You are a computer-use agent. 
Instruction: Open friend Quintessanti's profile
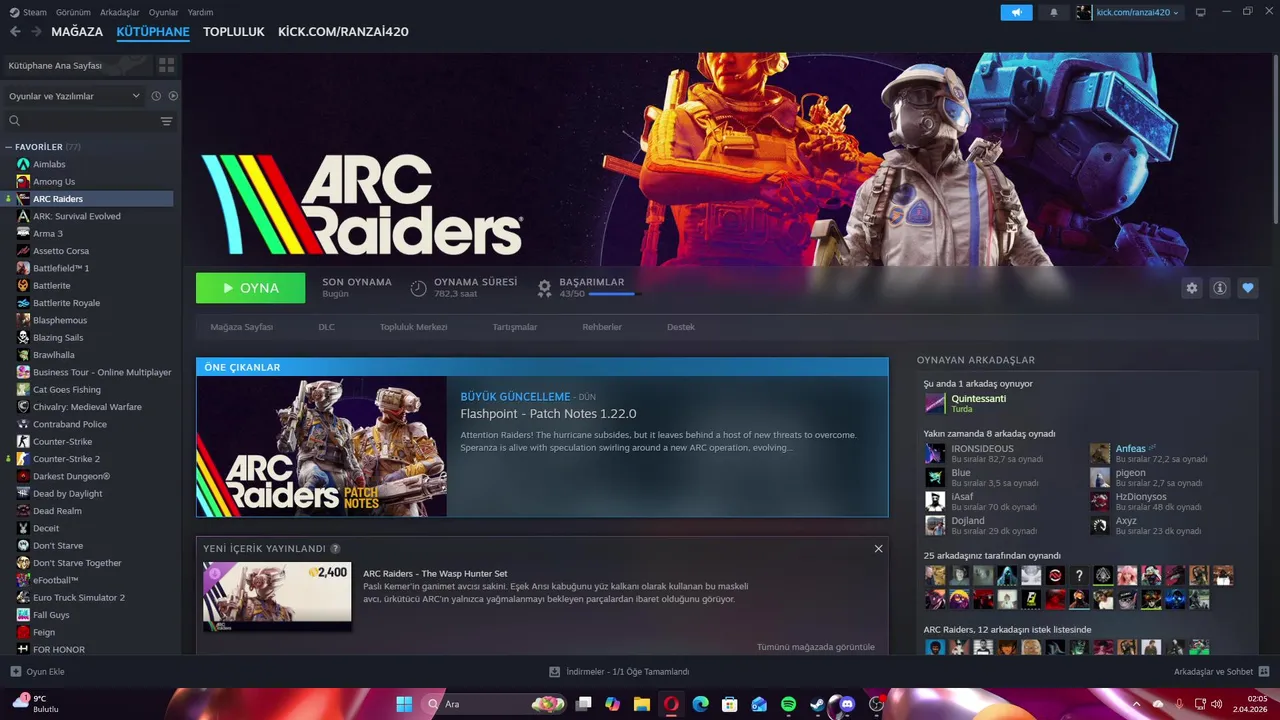(978, 399)
